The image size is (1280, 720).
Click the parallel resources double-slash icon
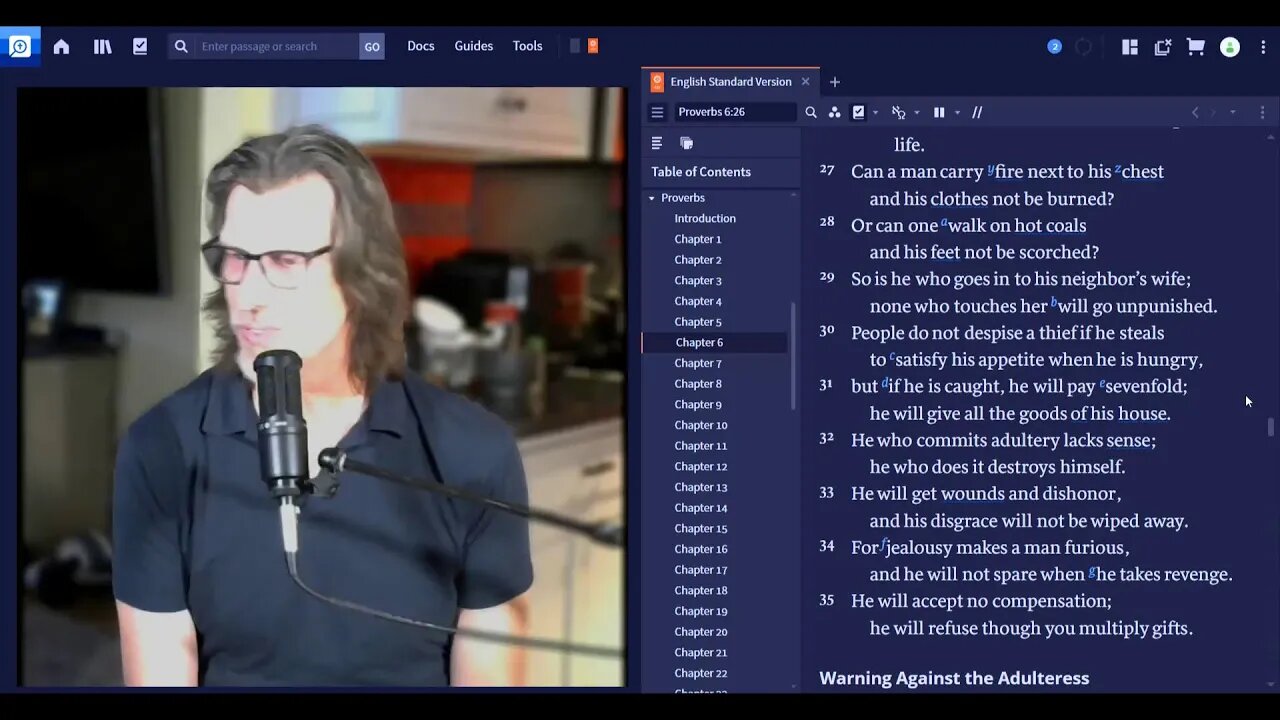(x=977, y=112)
